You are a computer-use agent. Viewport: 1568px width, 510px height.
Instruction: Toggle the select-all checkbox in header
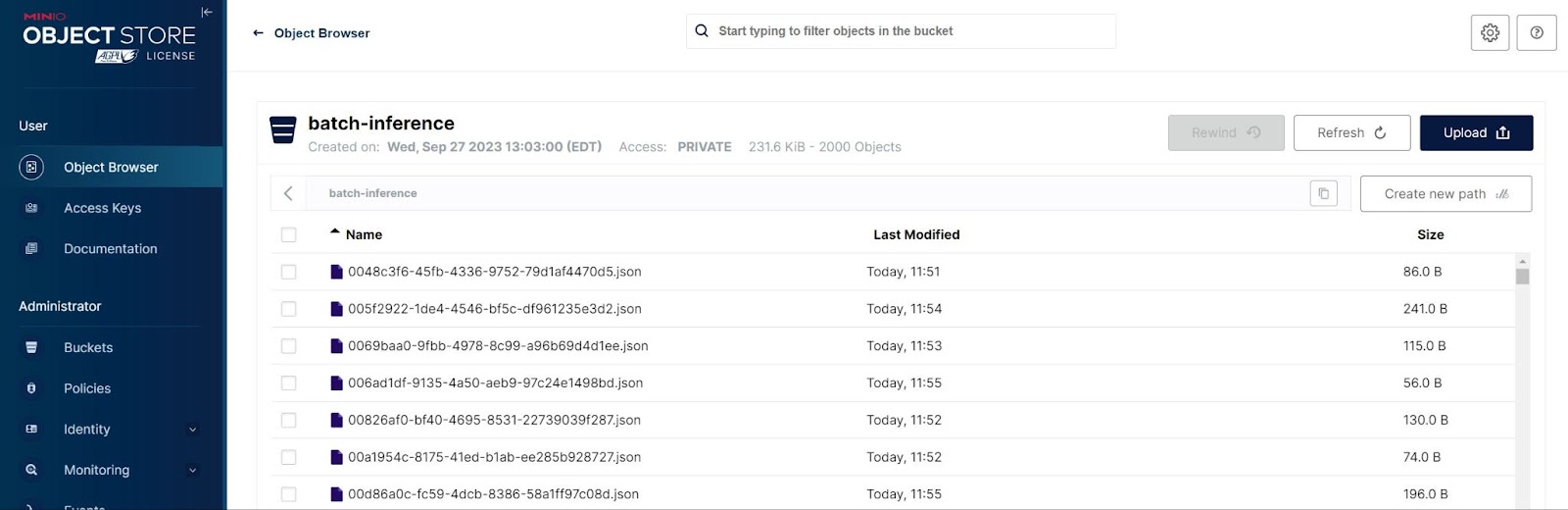coord(288,234)
